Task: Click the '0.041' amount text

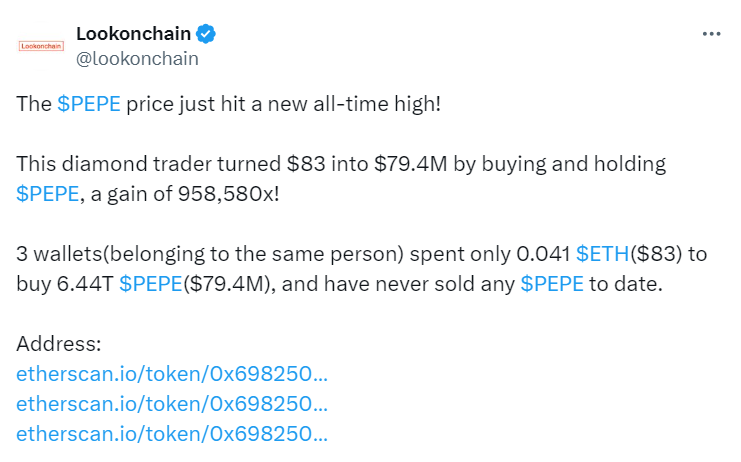Action: (543, 254)
